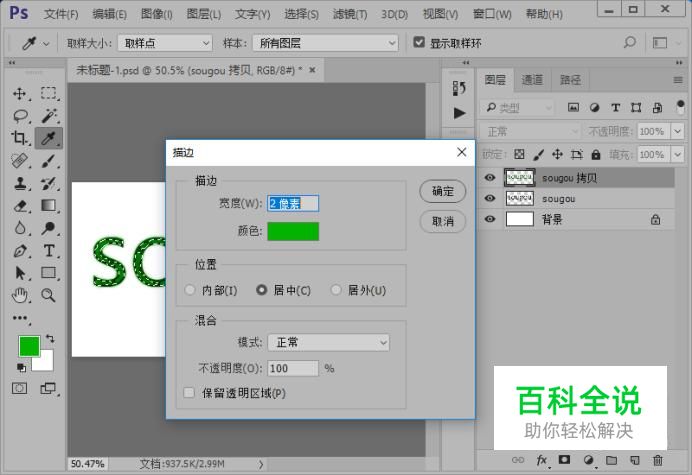The height and width of the screenshot is (475, 692).
Task: Swap foreground and background colors
Action: (x=50, y=339)
